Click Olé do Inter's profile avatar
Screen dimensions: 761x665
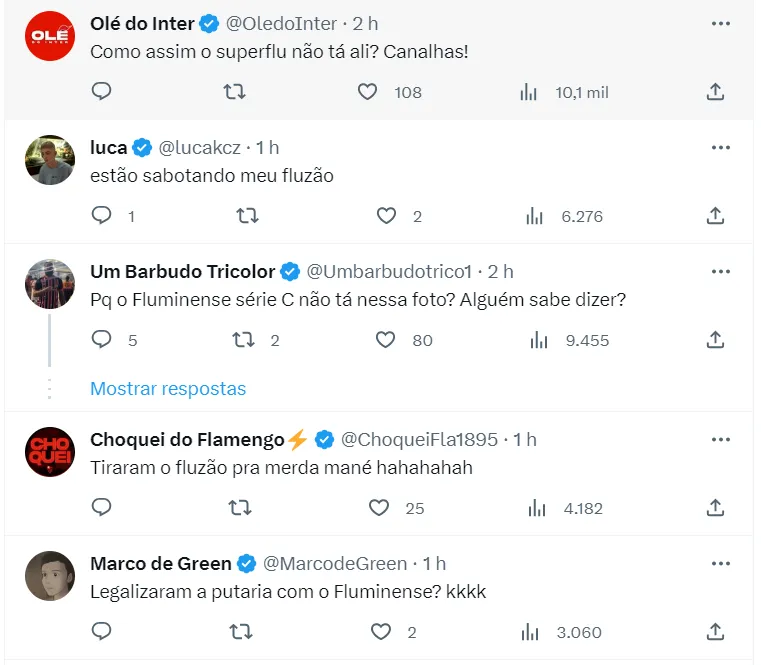click(49, 35)
